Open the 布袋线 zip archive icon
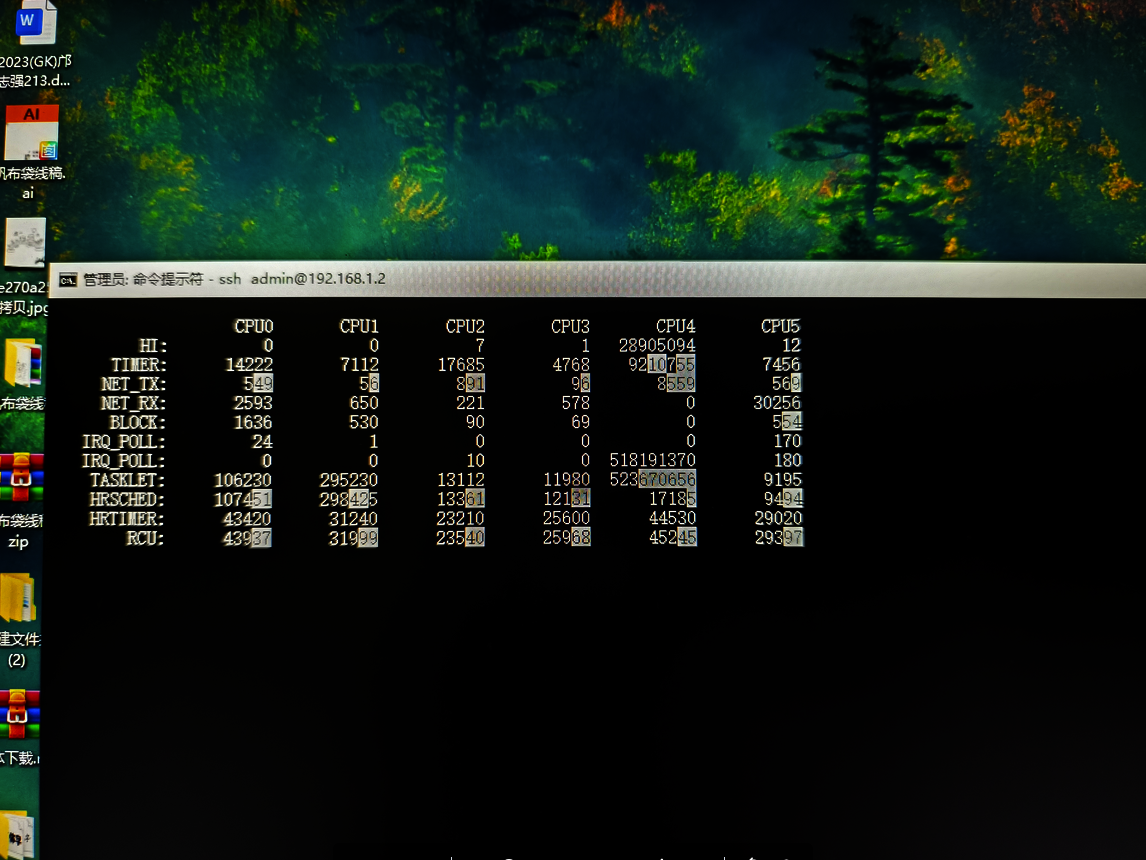 coord(21,478)
